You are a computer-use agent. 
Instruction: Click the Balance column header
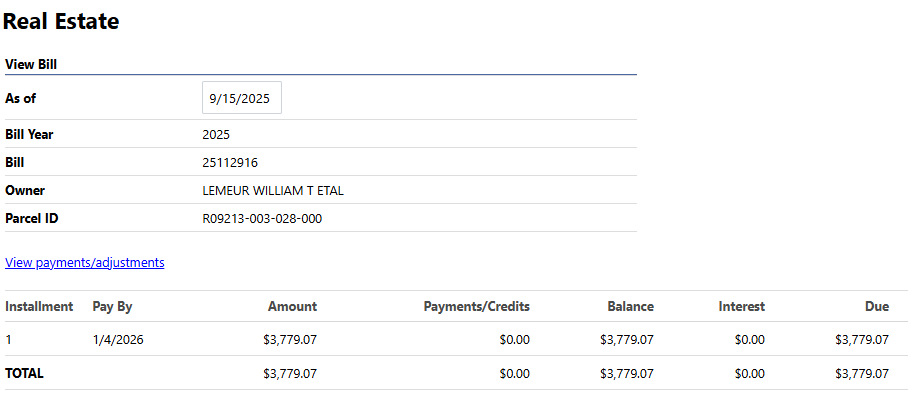630,307
